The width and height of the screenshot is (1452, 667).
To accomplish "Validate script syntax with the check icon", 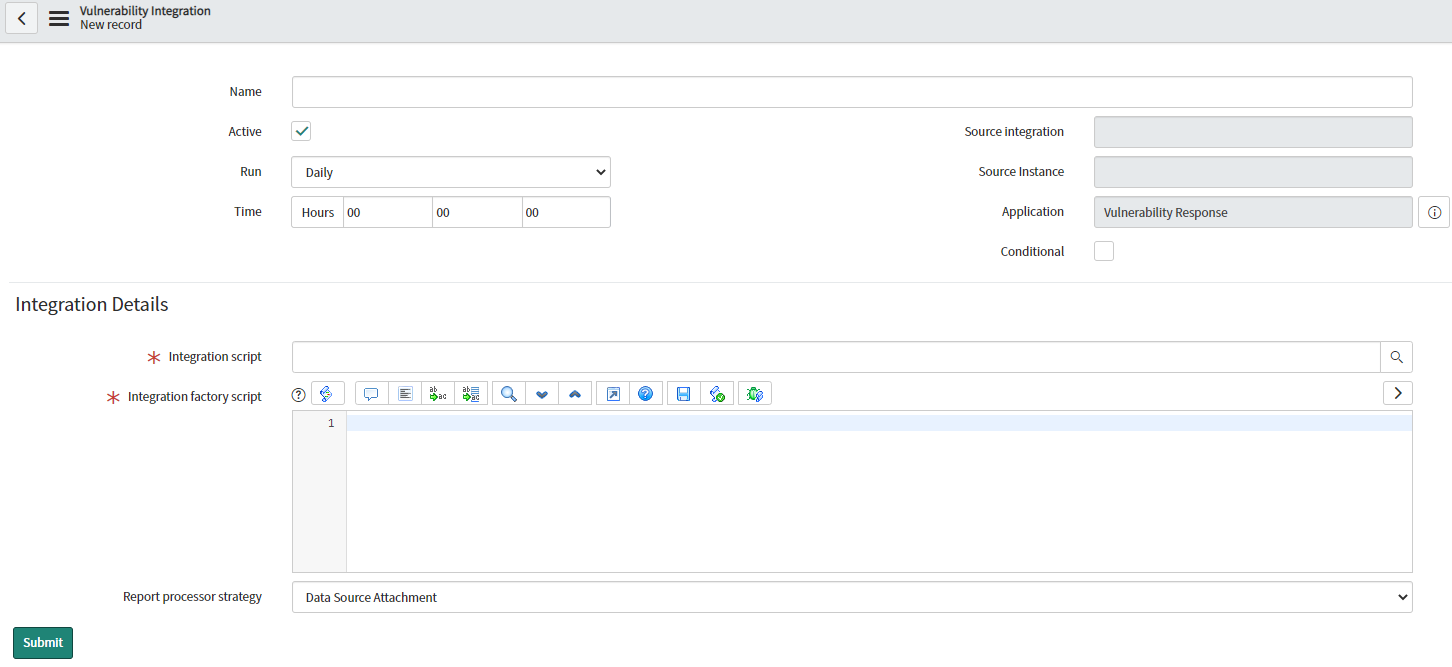I will click(717, 393).
